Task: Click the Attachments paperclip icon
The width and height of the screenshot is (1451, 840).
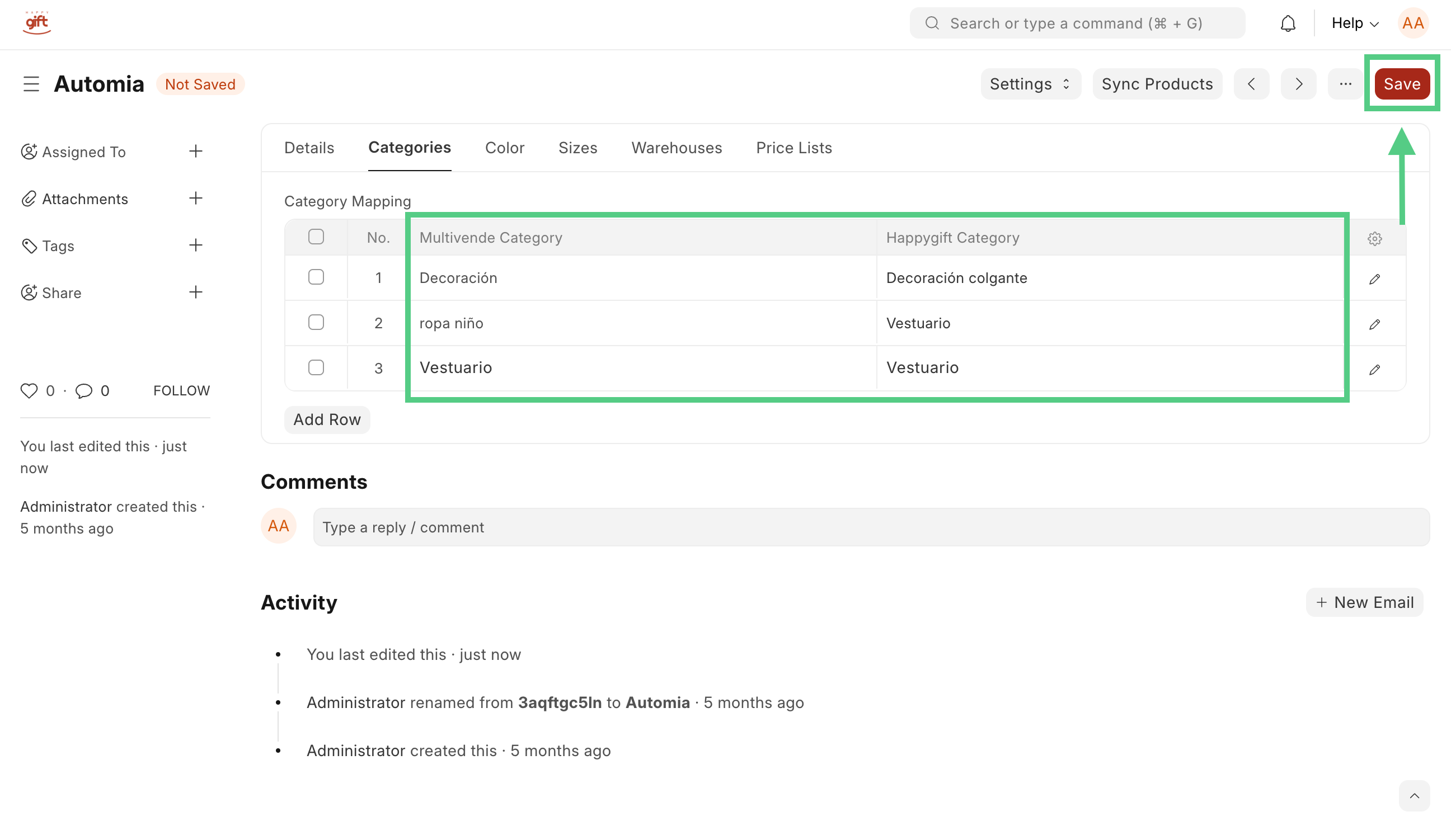Action: pos(29,199)
